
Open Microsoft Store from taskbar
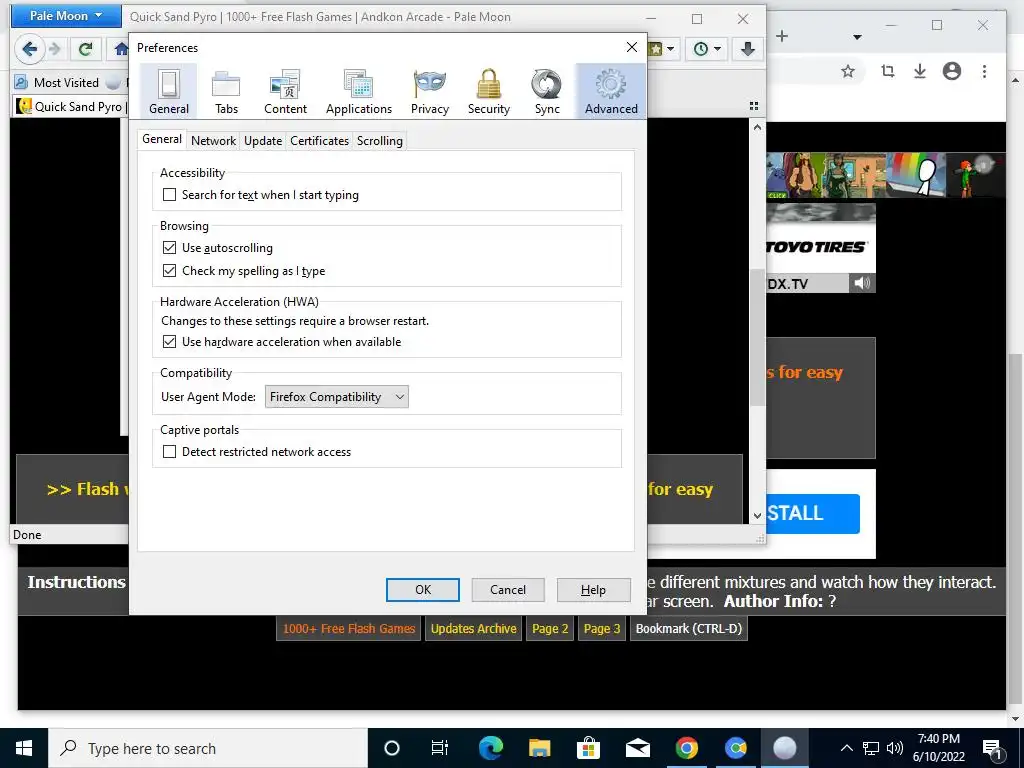tap(588, 748)
